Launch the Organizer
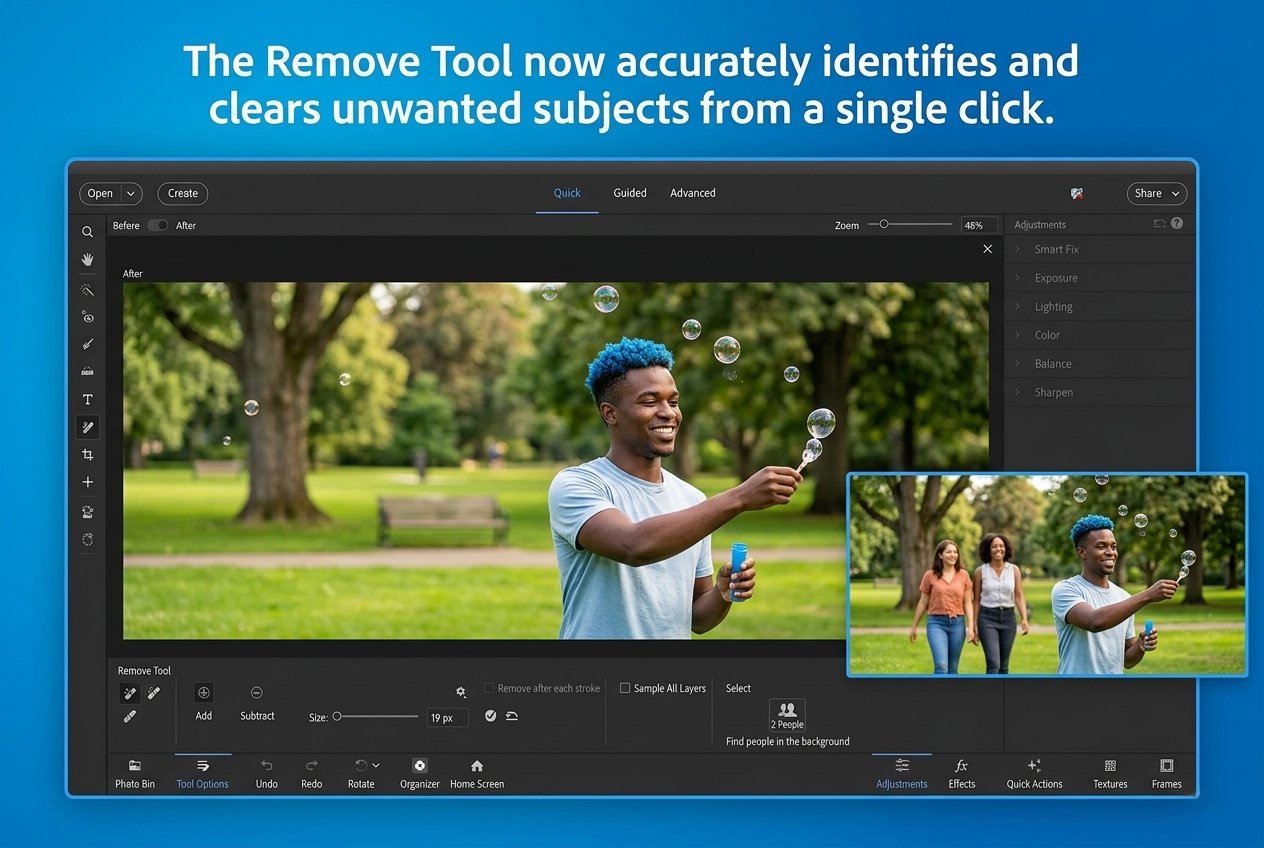This screenshot has width=1264, height=848. tap(419, 772)
